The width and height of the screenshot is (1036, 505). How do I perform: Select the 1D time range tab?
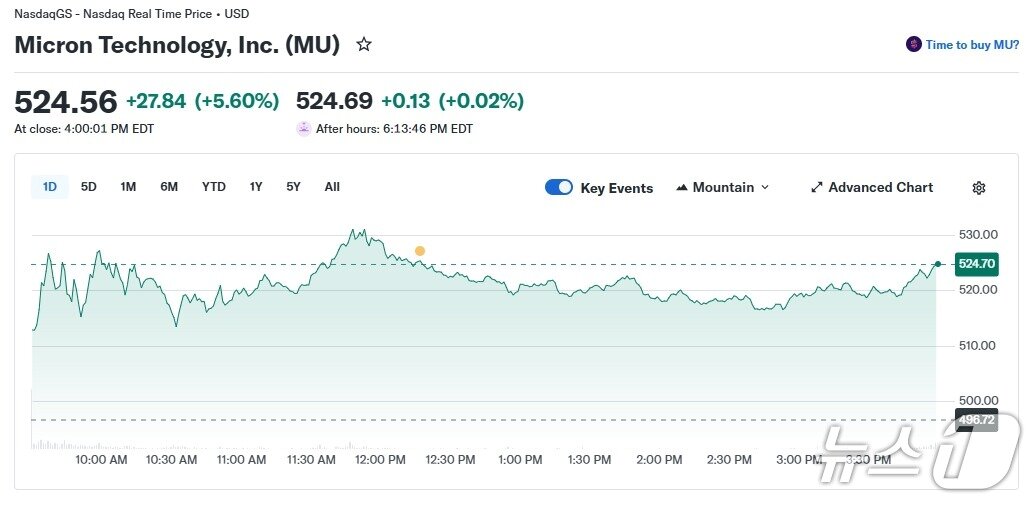point(50,187)
